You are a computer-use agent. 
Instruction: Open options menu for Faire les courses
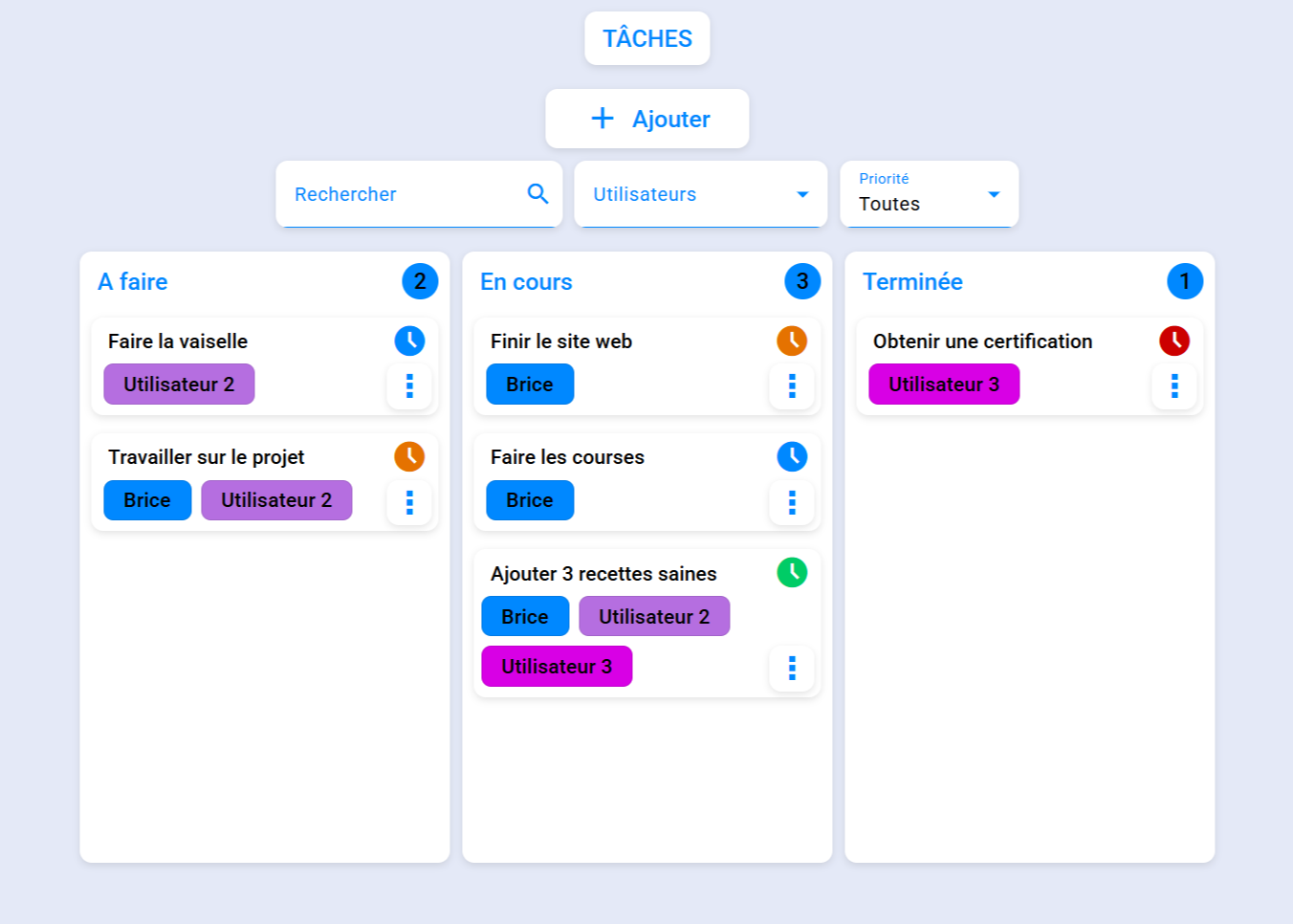pos(792,502)
